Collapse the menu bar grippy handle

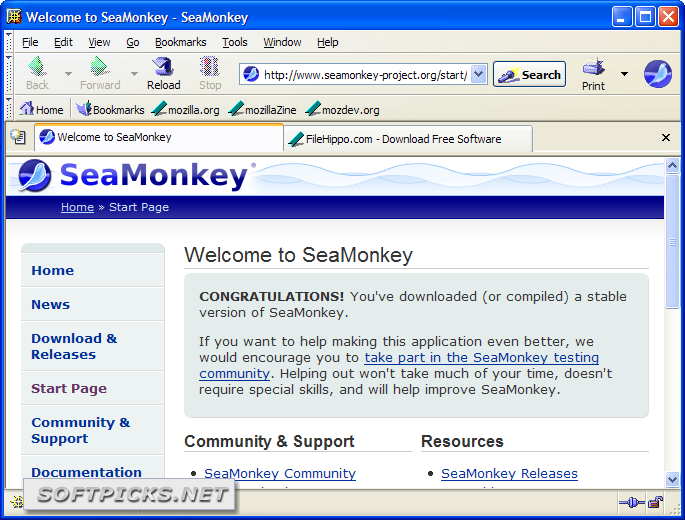pos(9,42)
